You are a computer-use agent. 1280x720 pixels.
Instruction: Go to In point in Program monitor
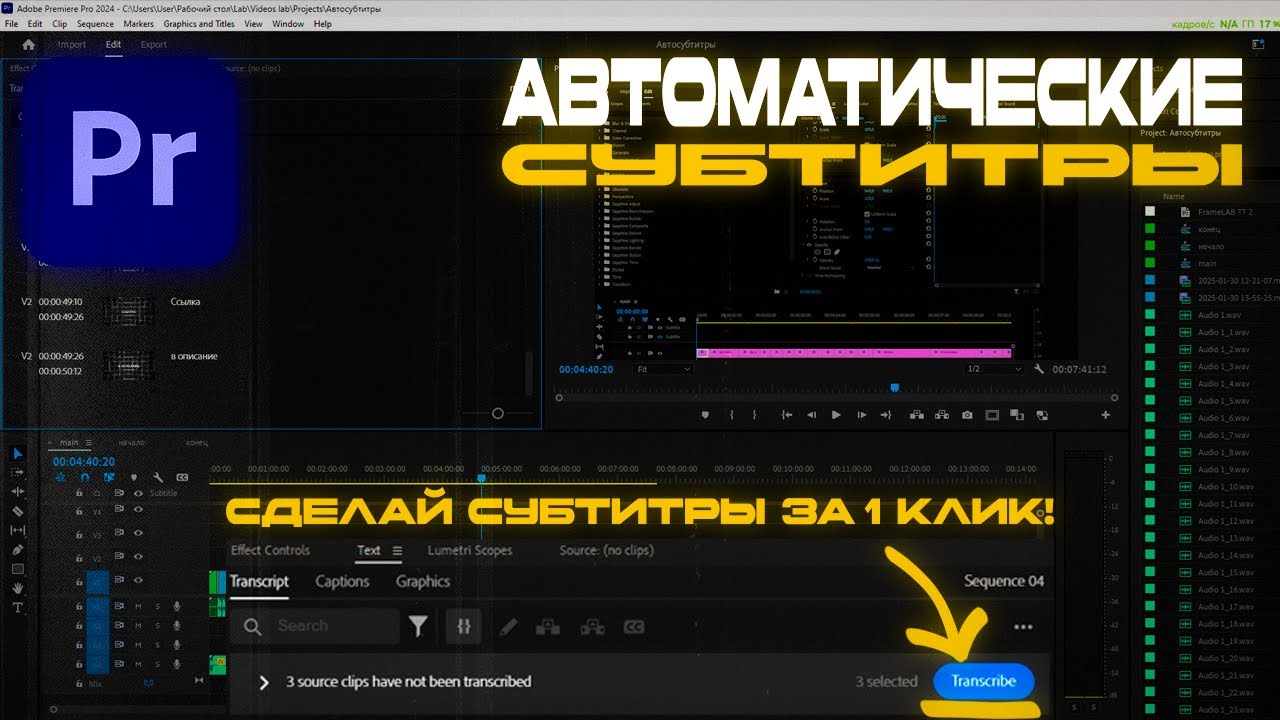click(787, 415)
